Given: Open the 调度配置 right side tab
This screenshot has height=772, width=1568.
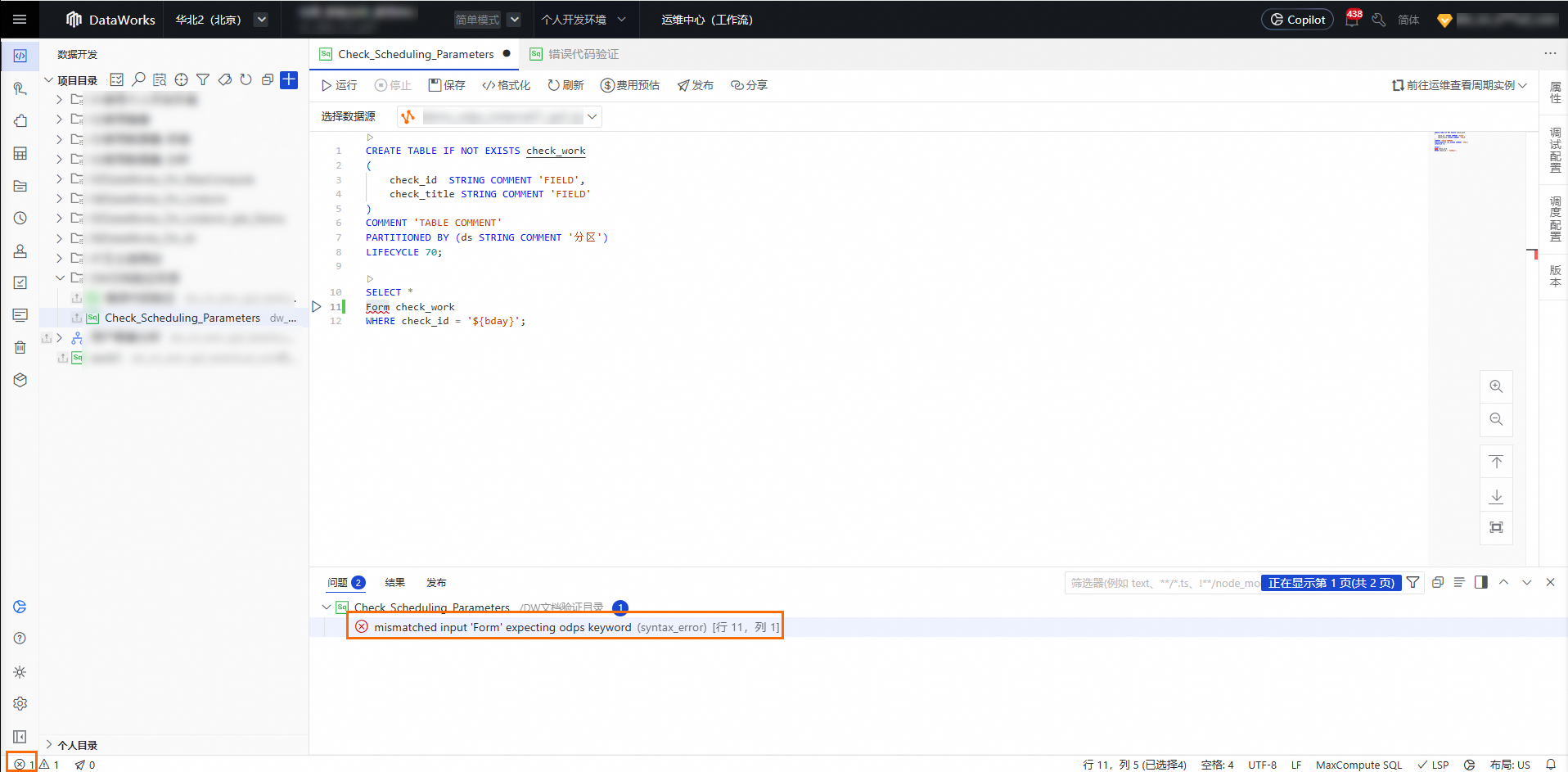Looking at the screenshot, I should click(1555, 219).
